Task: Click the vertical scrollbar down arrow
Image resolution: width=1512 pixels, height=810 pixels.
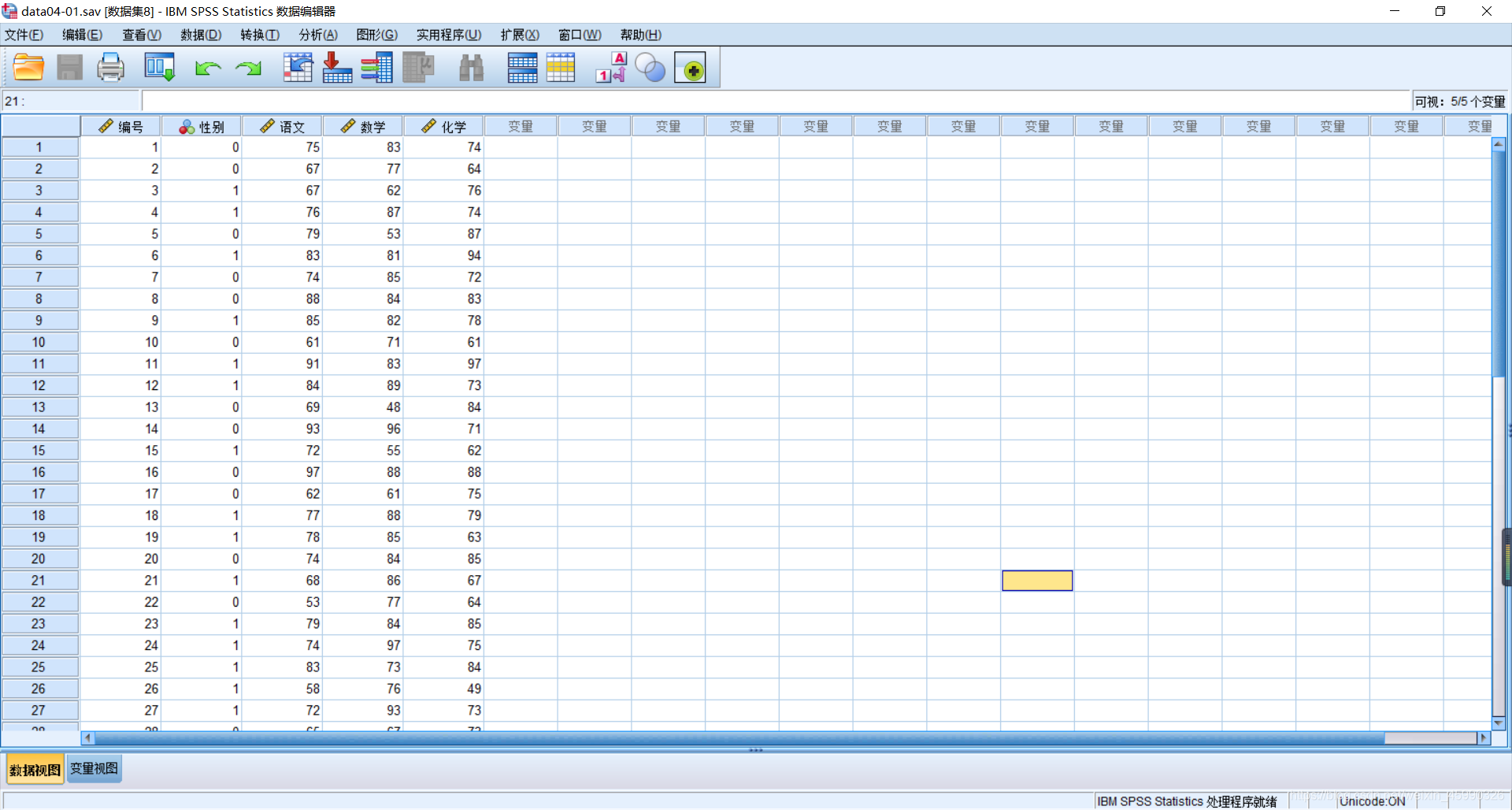Action: coord(1499,723)
